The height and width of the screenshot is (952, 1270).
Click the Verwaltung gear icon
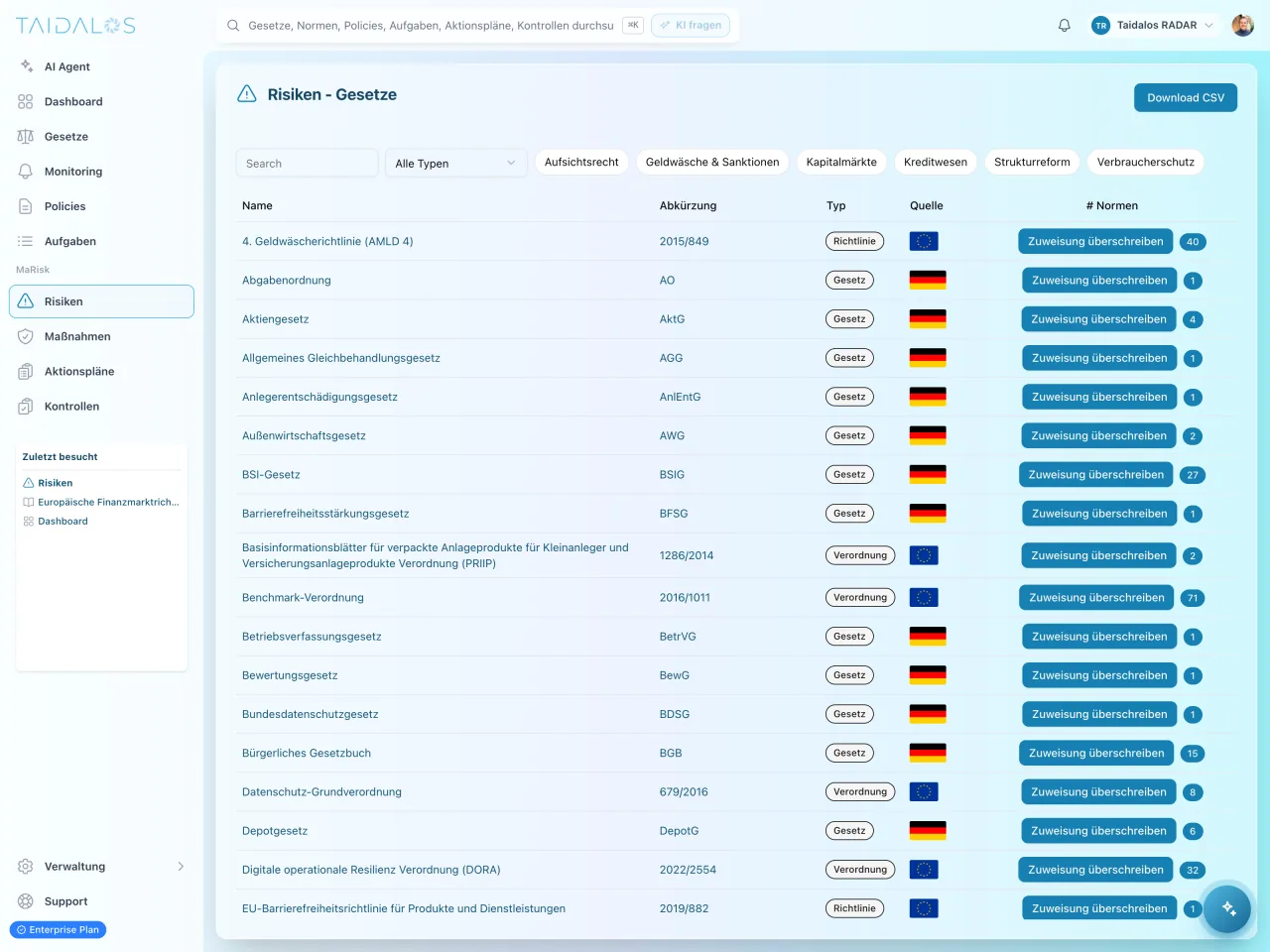coord(26,867)
